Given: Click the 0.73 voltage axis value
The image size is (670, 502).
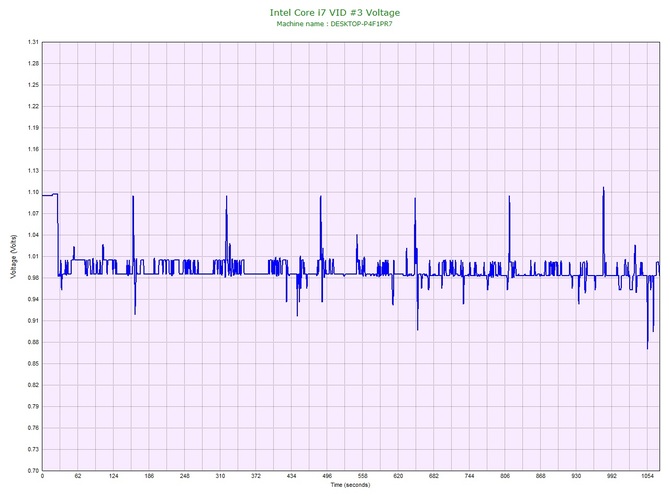Looking at the screenshot, I should coord(33,449).
